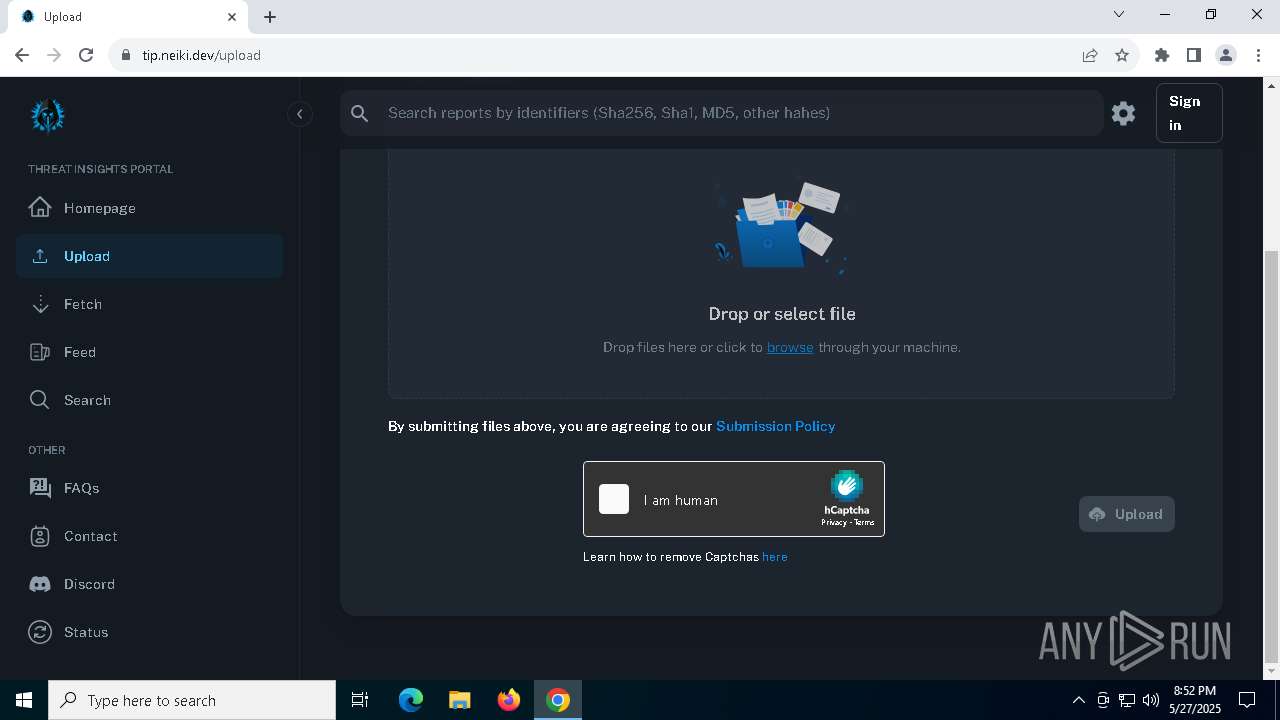
Task: Open tab search dropdown
Action: (x=1119, y=15)
